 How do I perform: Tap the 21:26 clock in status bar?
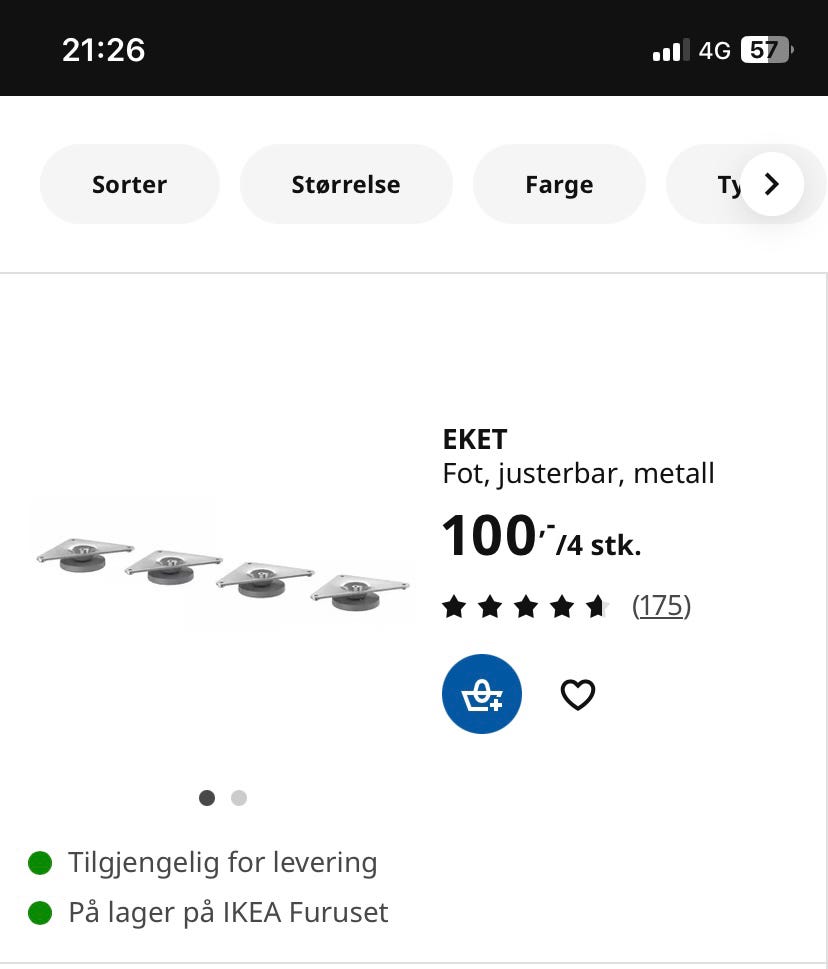click(x=103, y=50)
